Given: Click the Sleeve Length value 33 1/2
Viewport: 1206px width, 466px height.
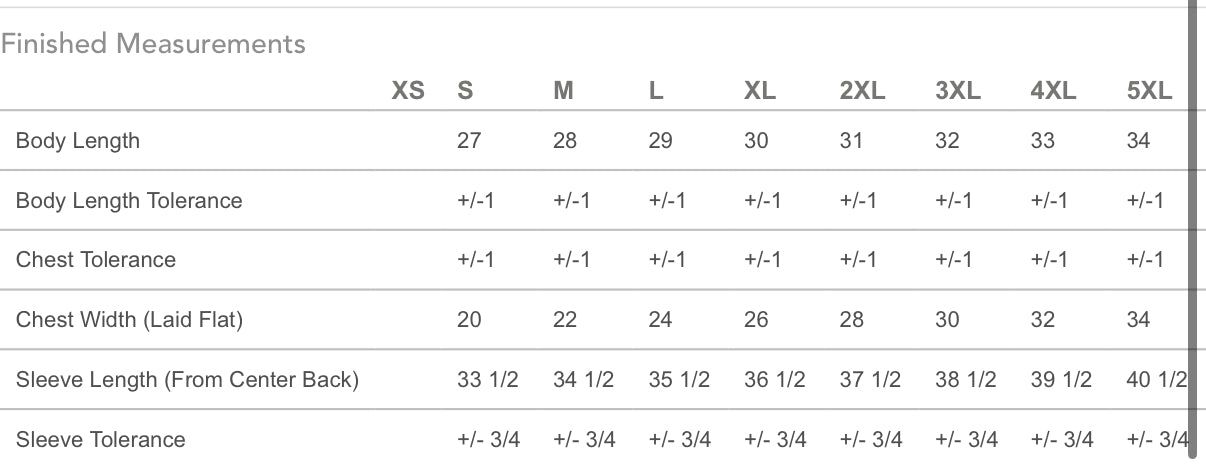Looking at the screenshot, I should coord(487,380).
